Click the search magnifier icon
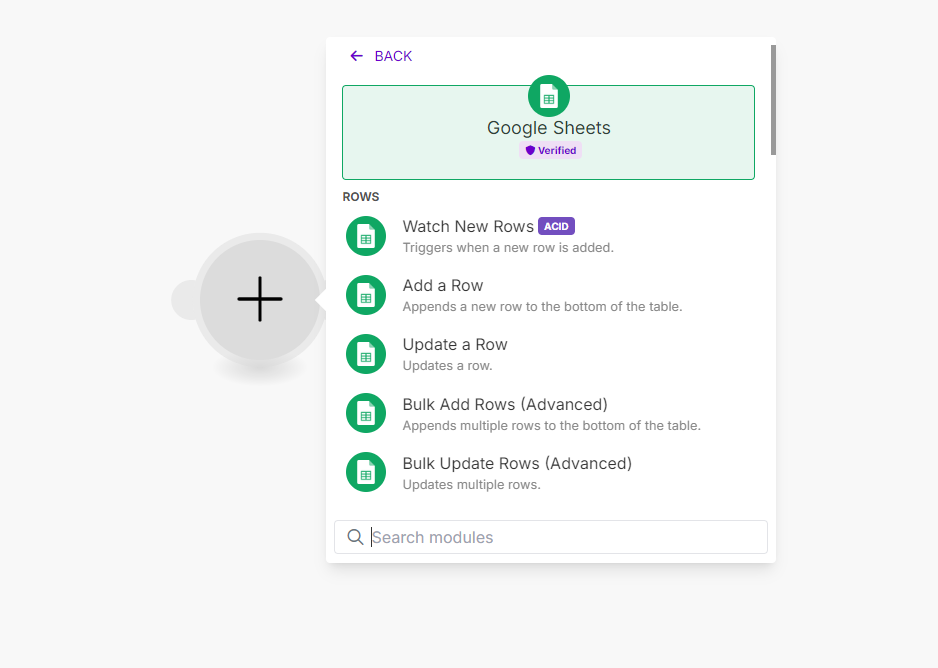 (355, 537)
